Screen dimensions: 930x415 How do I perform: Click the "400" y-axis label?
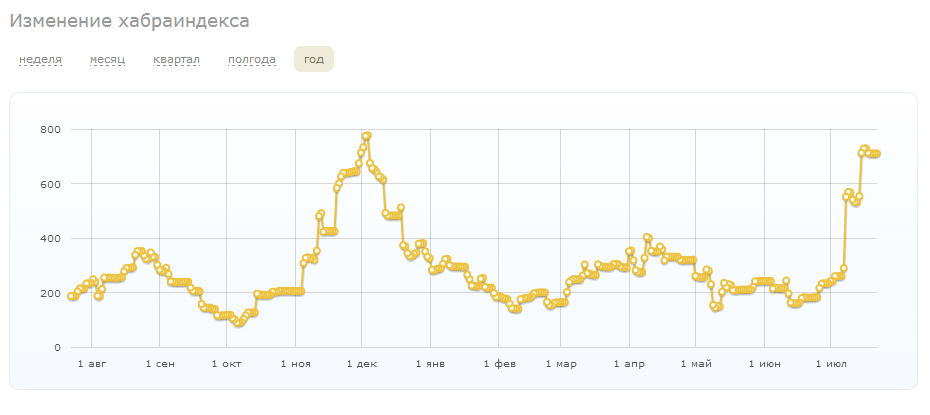50,239
